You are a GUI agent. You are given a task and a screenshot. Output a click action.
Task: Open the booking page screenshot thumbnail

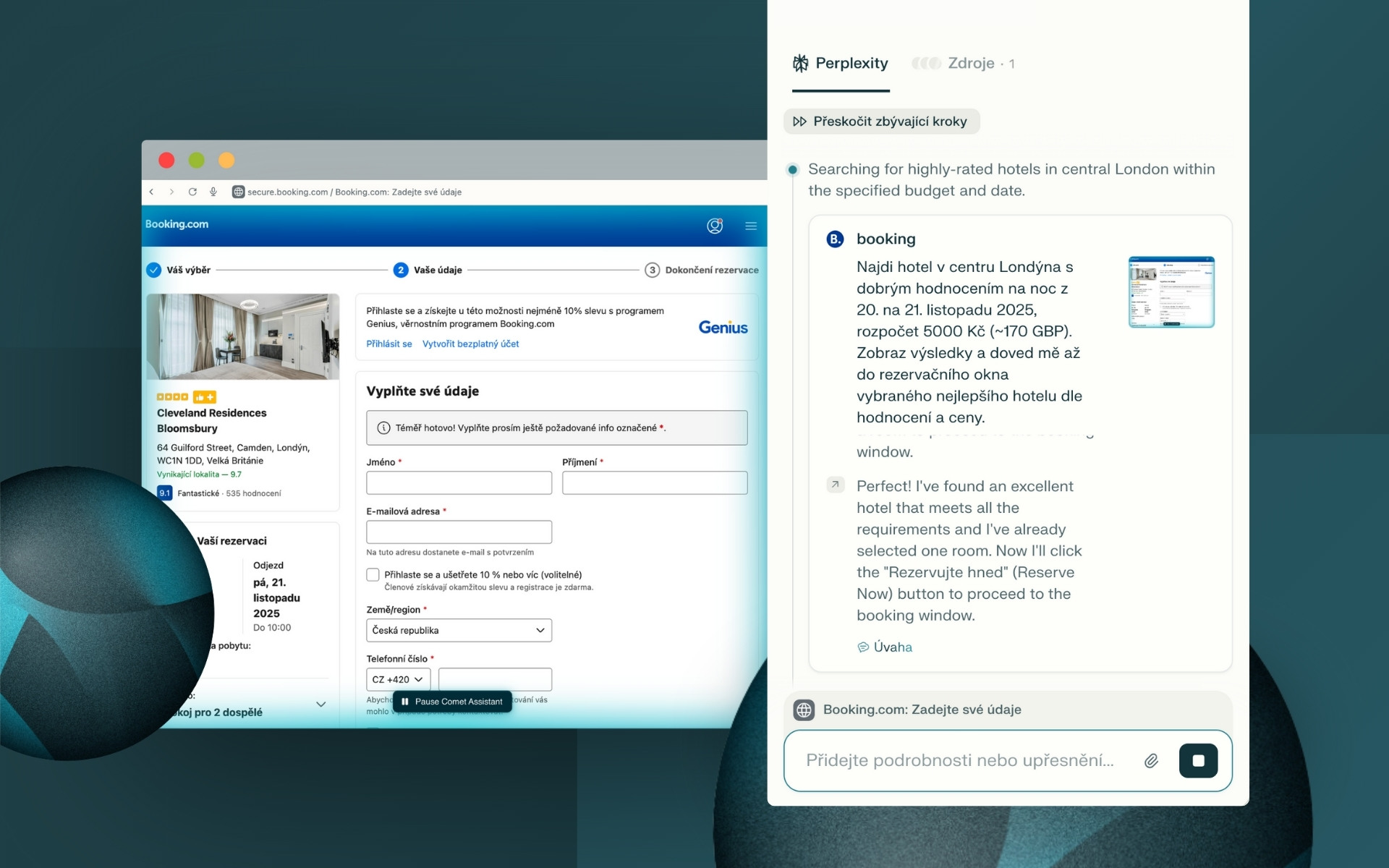pos(1171,292)
